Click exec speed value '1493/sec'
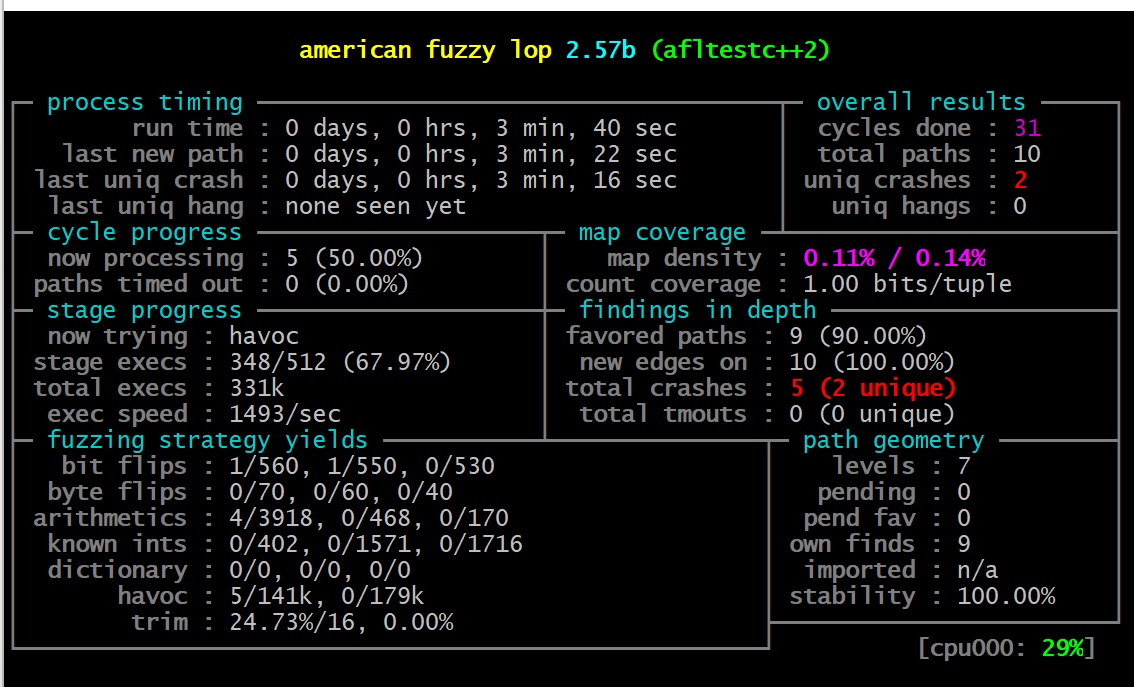 pyautogui.click(x=285, y=415)
